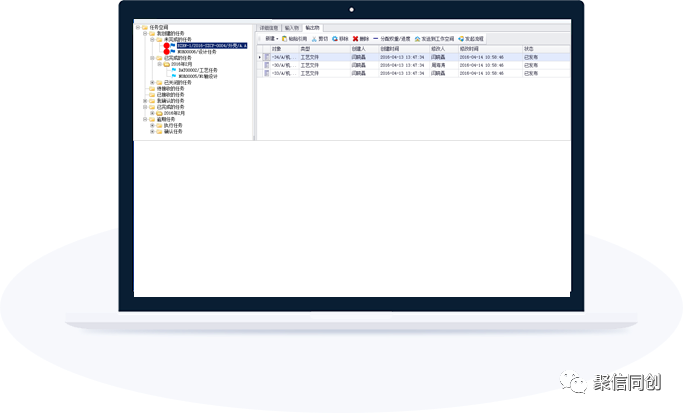Select the 未完成的任务 folder label
This screenshot has width=683, height=413.
178,39
